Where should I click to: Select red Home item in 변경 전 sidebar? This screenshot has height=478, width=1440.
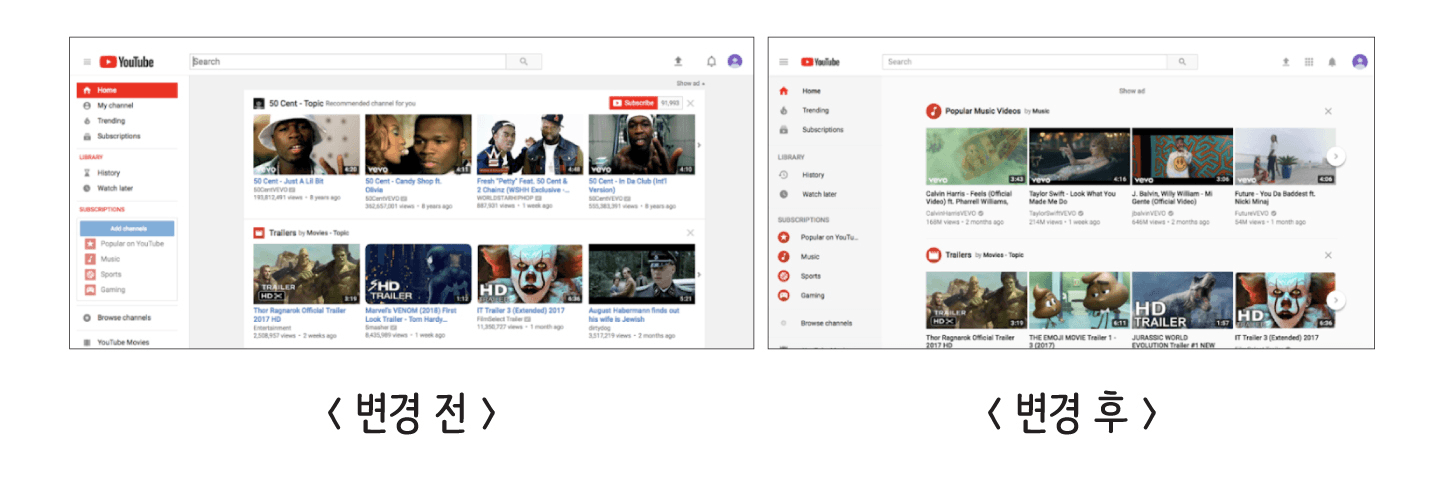tap(127, 90)
